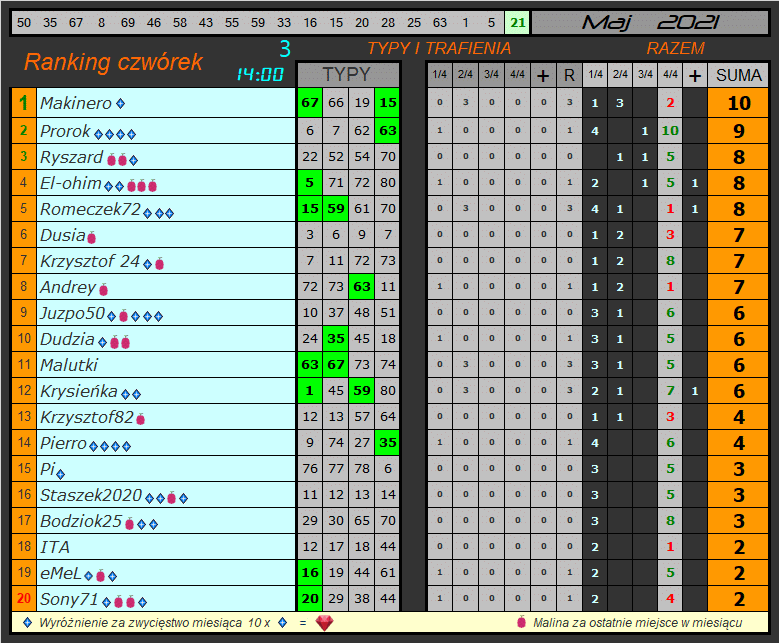
Task: Click red rank number 20 cell
Action: pos(23,598)
